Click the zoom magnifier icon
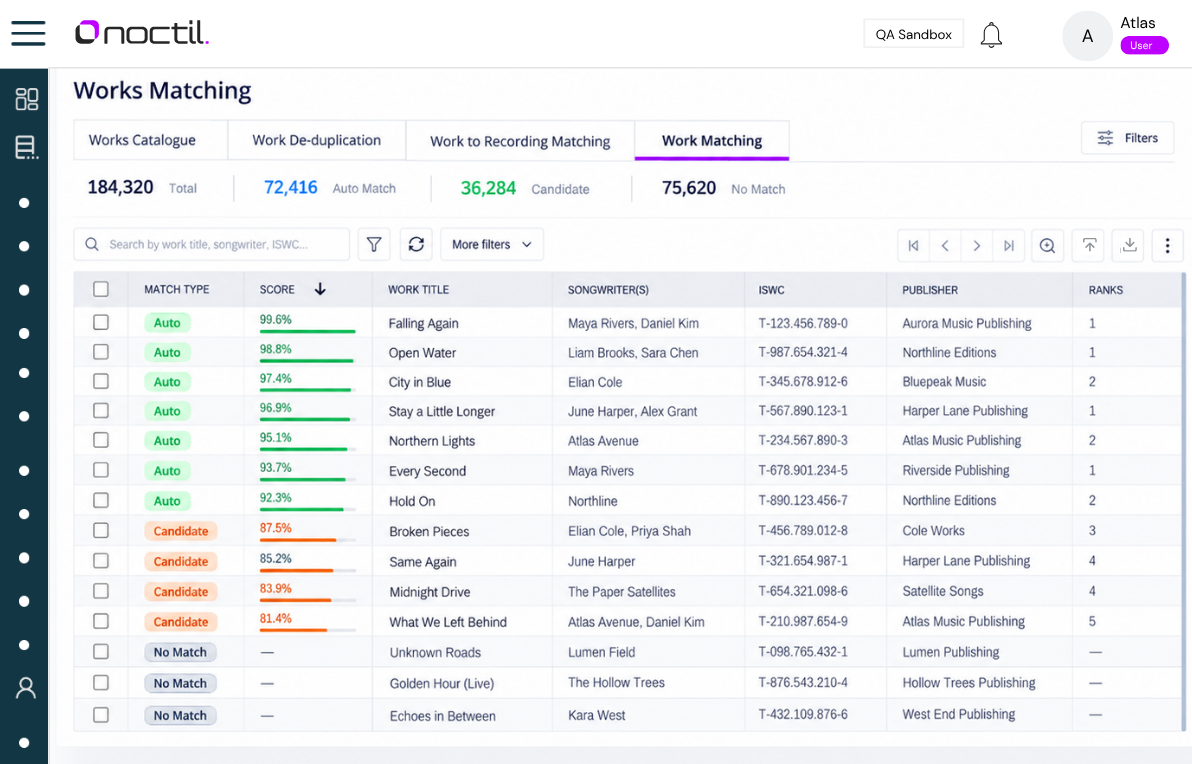The image size is (1192, 764). [1048, 246]
